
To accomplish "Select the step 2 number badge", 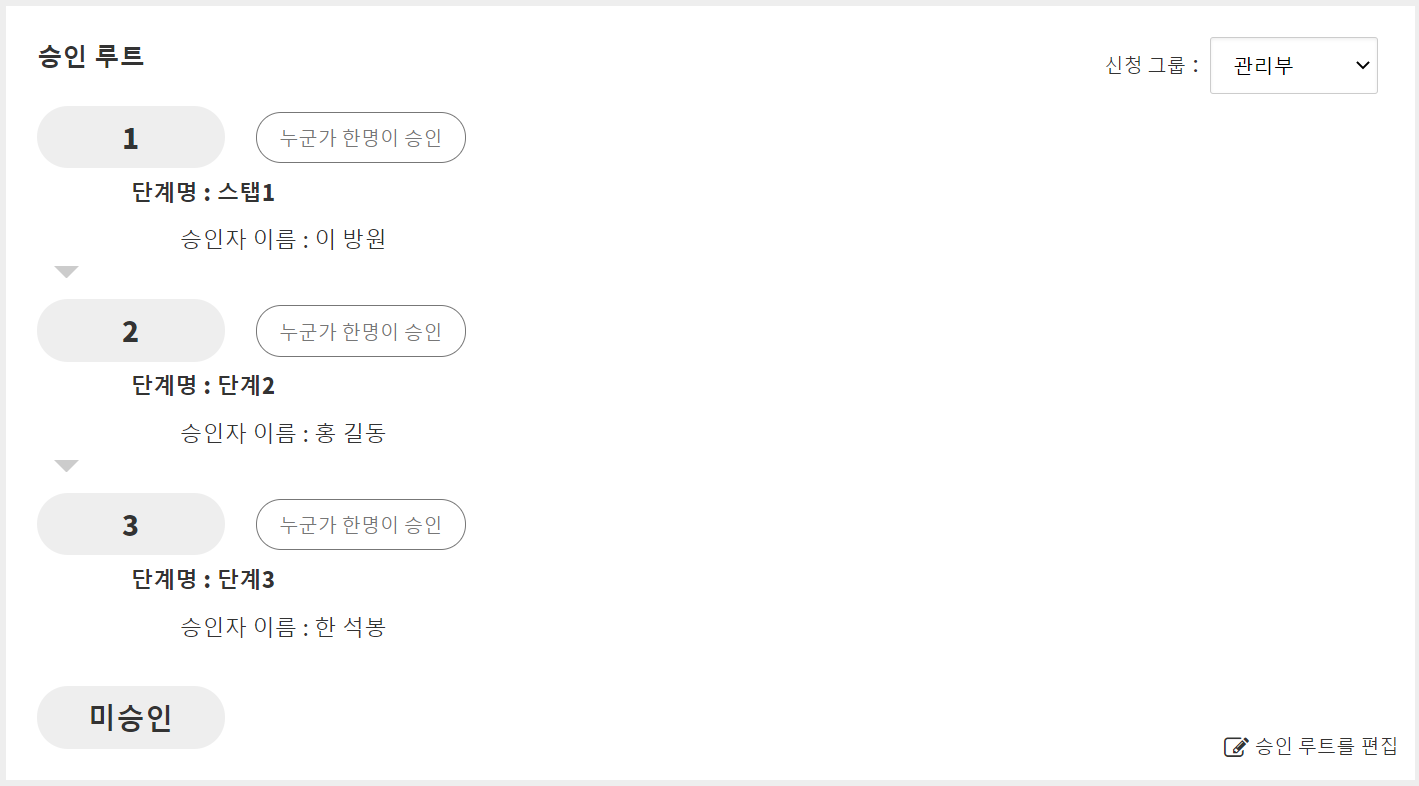I will point(131,331).
